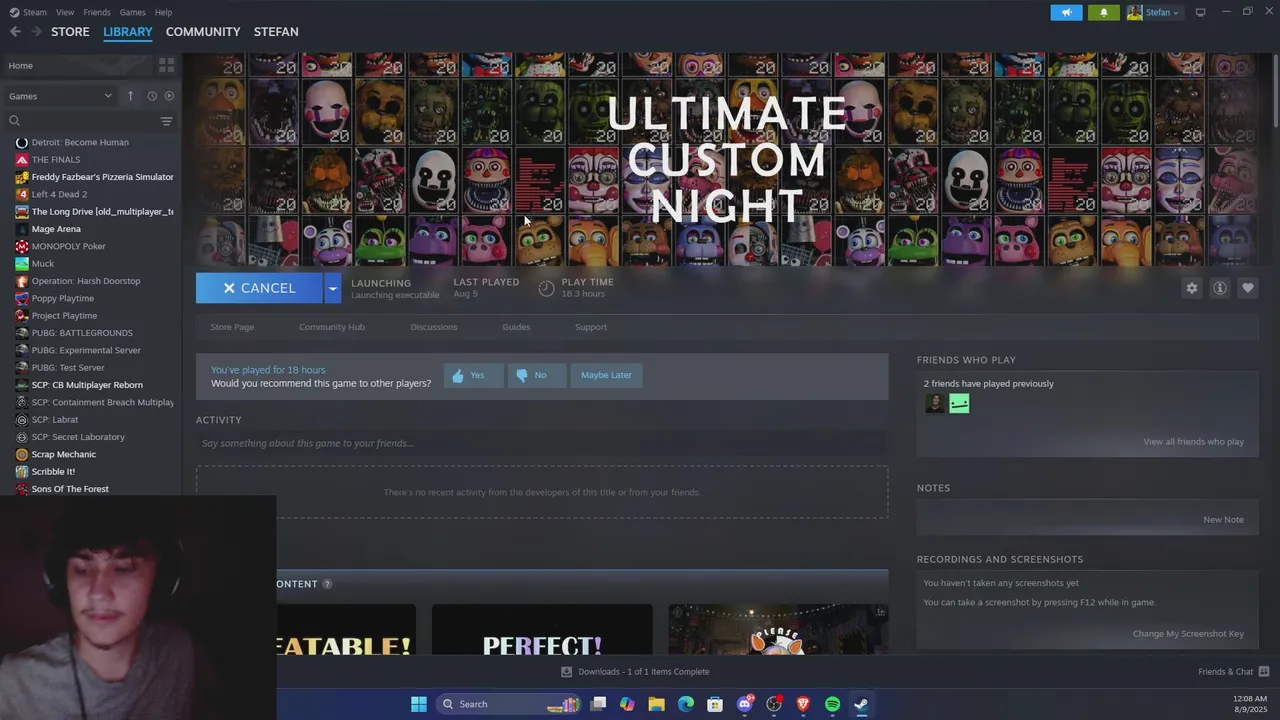Click the library search magnifier field
Viewport: 1280px width, 720px height.
tap(80, 121)
